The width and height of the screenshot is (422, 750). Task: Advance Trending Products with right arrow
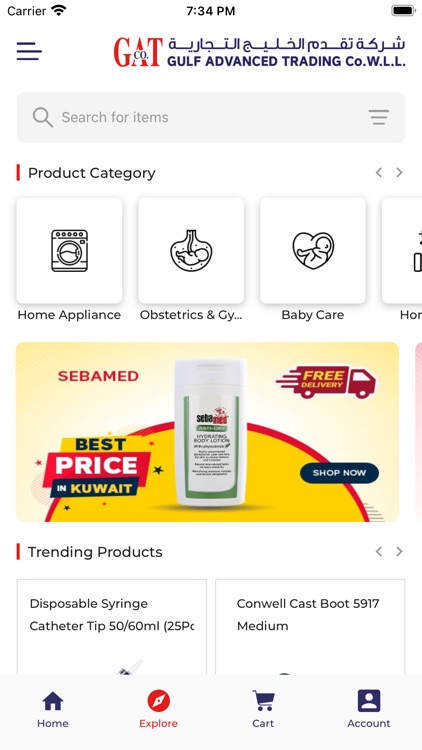(x=399, y=551)
